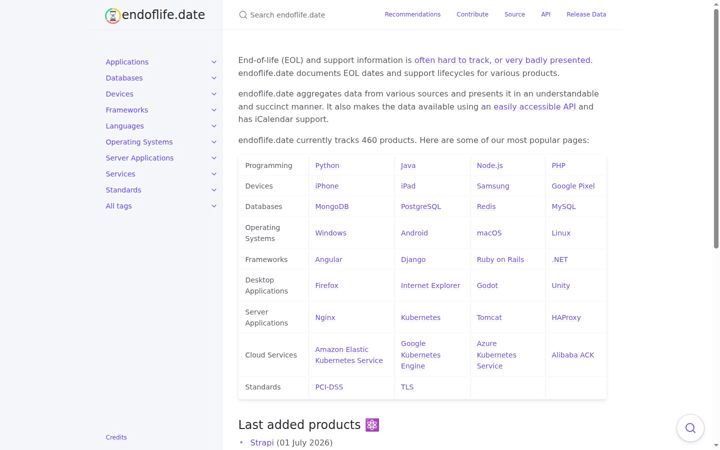The height and width of the screenshot is (450, 720).
Task: Open the Credits link in sidebar footer
Action: [116, 437]
